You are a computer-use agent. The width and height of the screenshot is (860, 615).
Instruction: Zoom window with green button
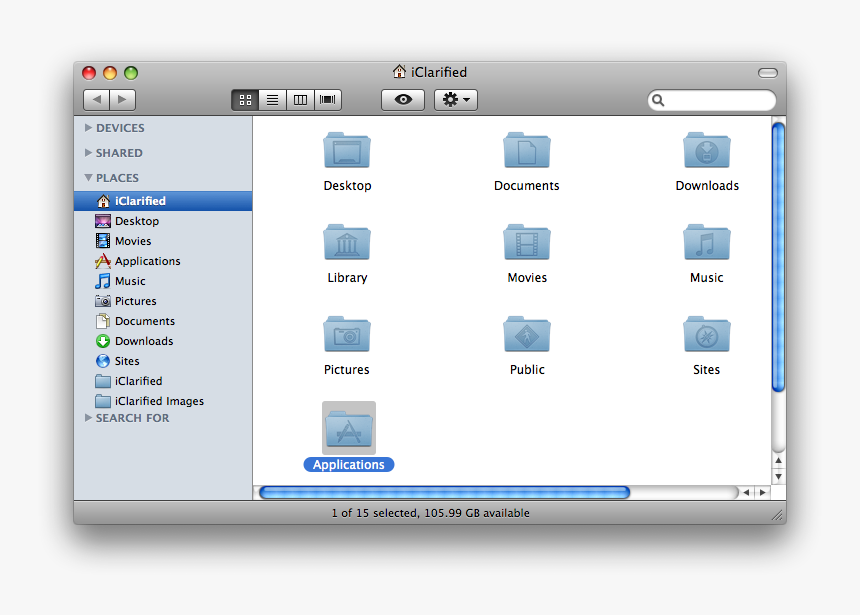click(x=131, y=73)
